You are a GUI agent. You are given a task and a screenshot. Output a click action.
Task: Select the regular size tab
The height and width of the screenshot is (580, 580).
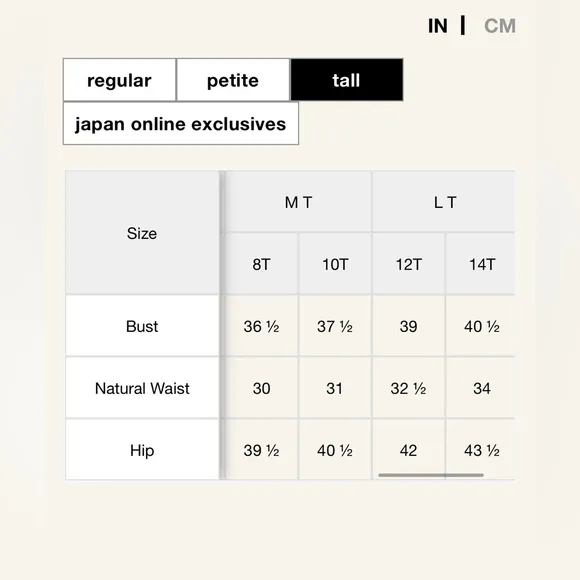tap(119, 80)
